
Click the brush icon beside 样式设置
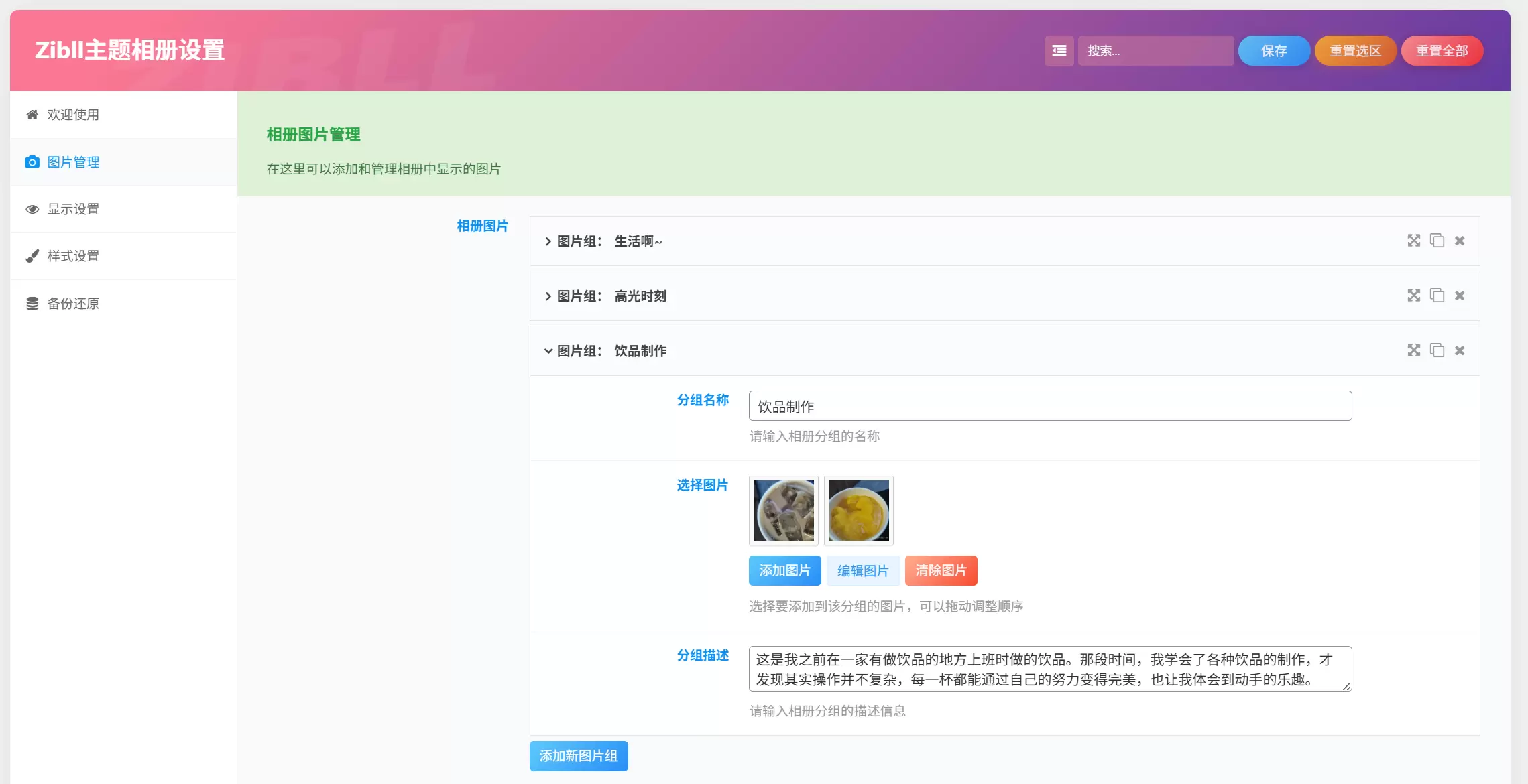click(x=32, y=256)
